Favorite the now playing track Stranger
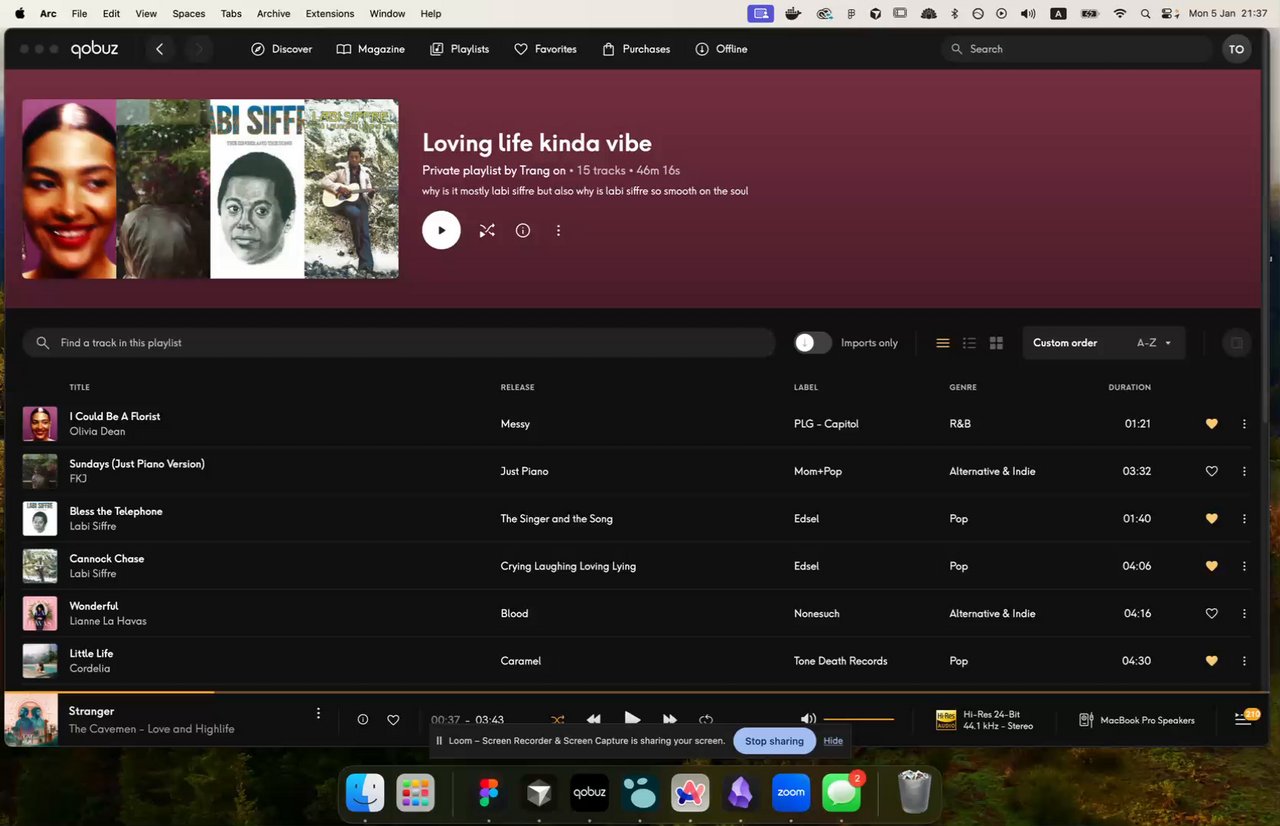This screenshot has width=1280, height=826. (393, 720)
